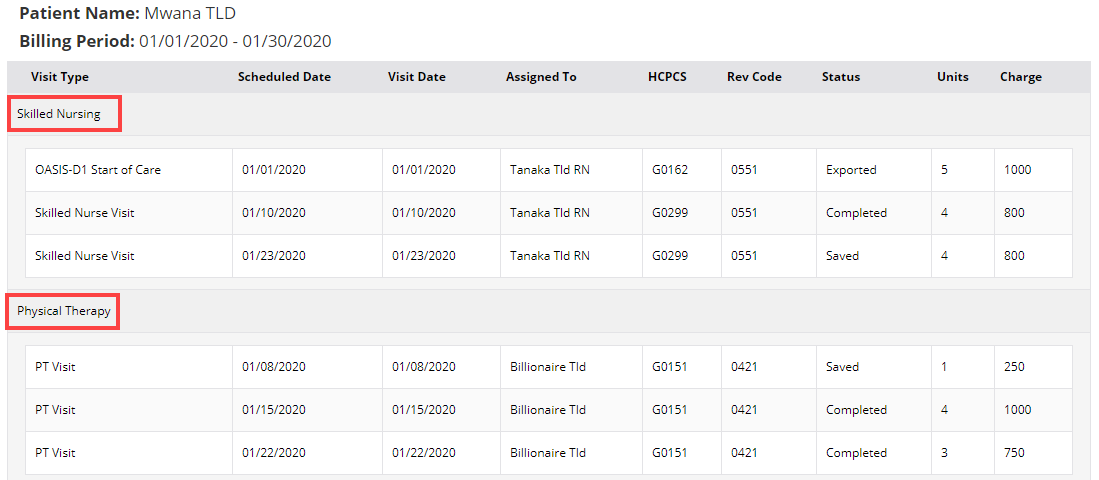Click the HCPCS column header
The height and width of the screenshot is (480, 1099).
click(x=667, y=77)
